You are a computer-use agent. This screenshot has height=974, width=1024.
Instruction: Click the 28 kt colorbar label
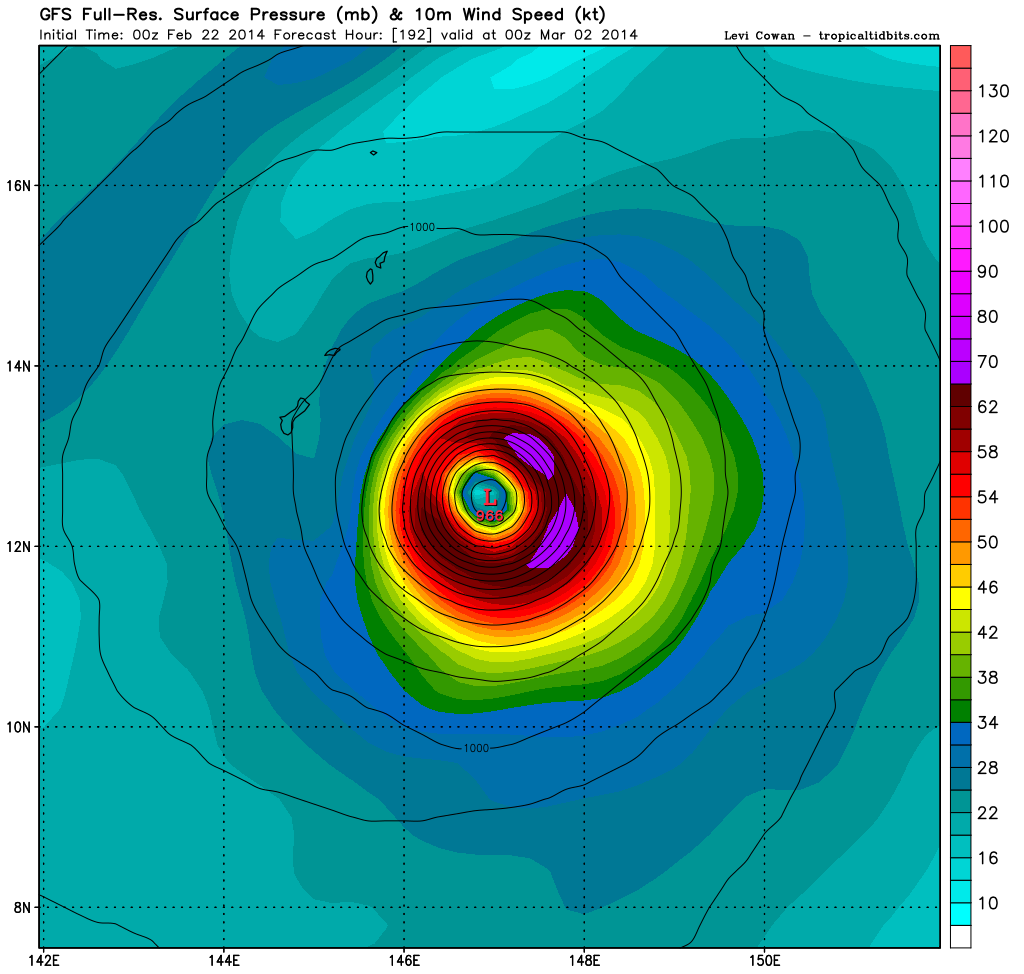988,768
